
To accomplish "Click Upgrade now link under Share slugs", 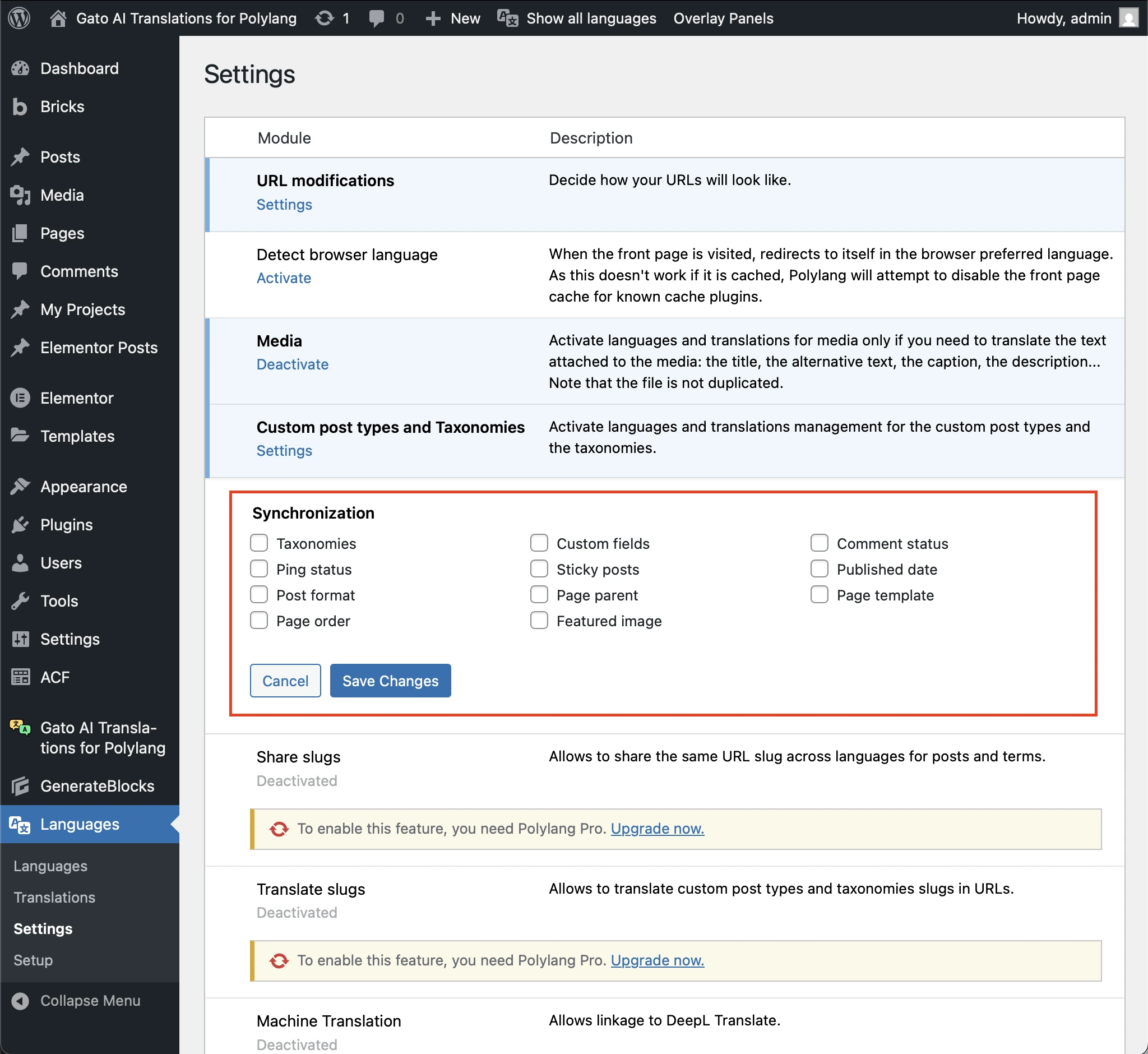I will tap(656, 828).
